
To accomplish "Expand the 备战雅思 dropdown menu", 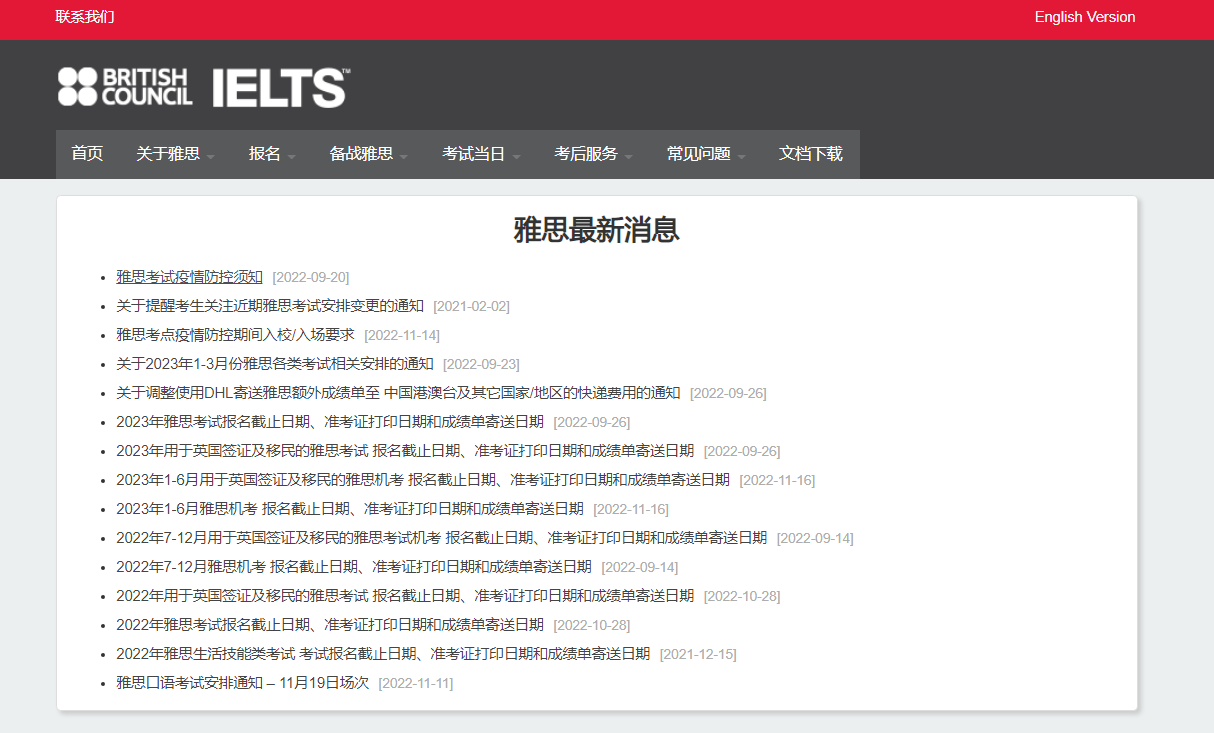I will [x=369, y=154].
